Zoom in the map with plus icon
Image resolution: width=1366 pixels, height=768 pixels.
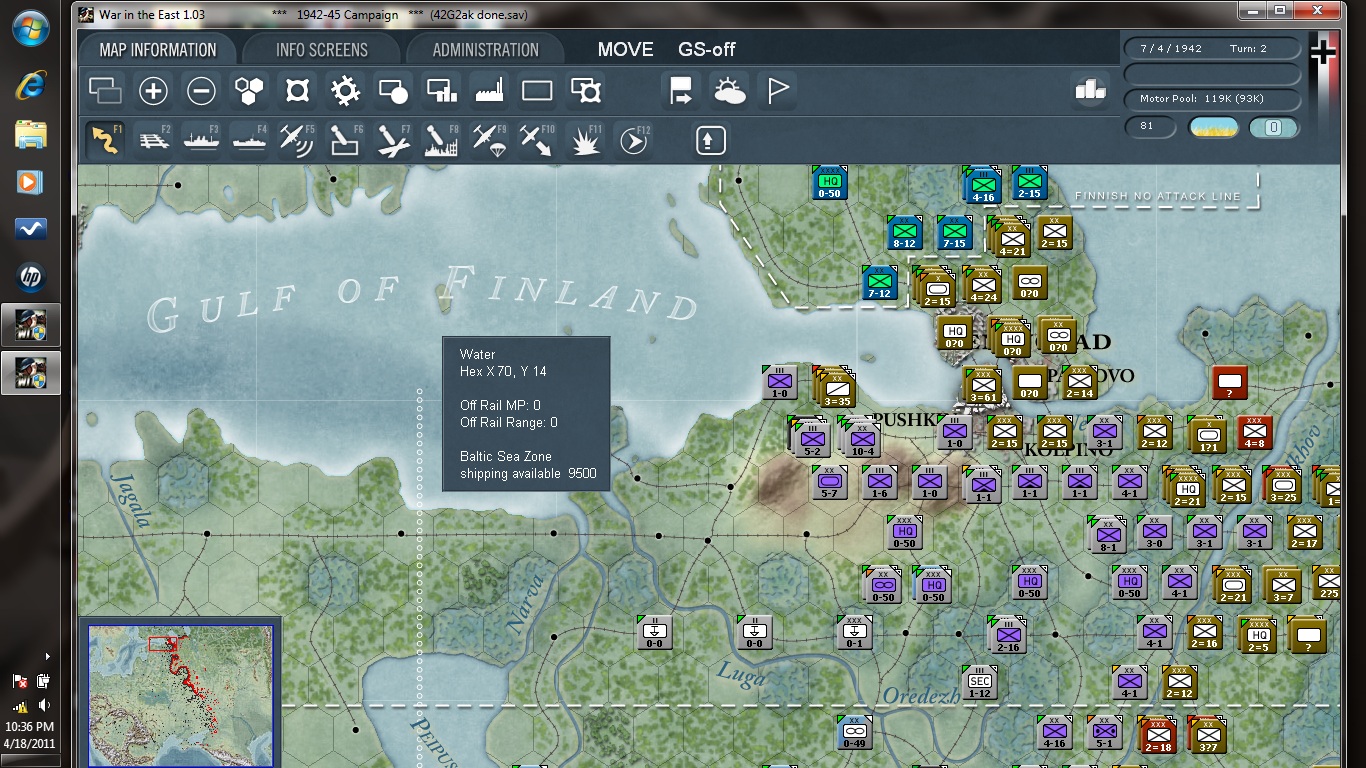153,92
